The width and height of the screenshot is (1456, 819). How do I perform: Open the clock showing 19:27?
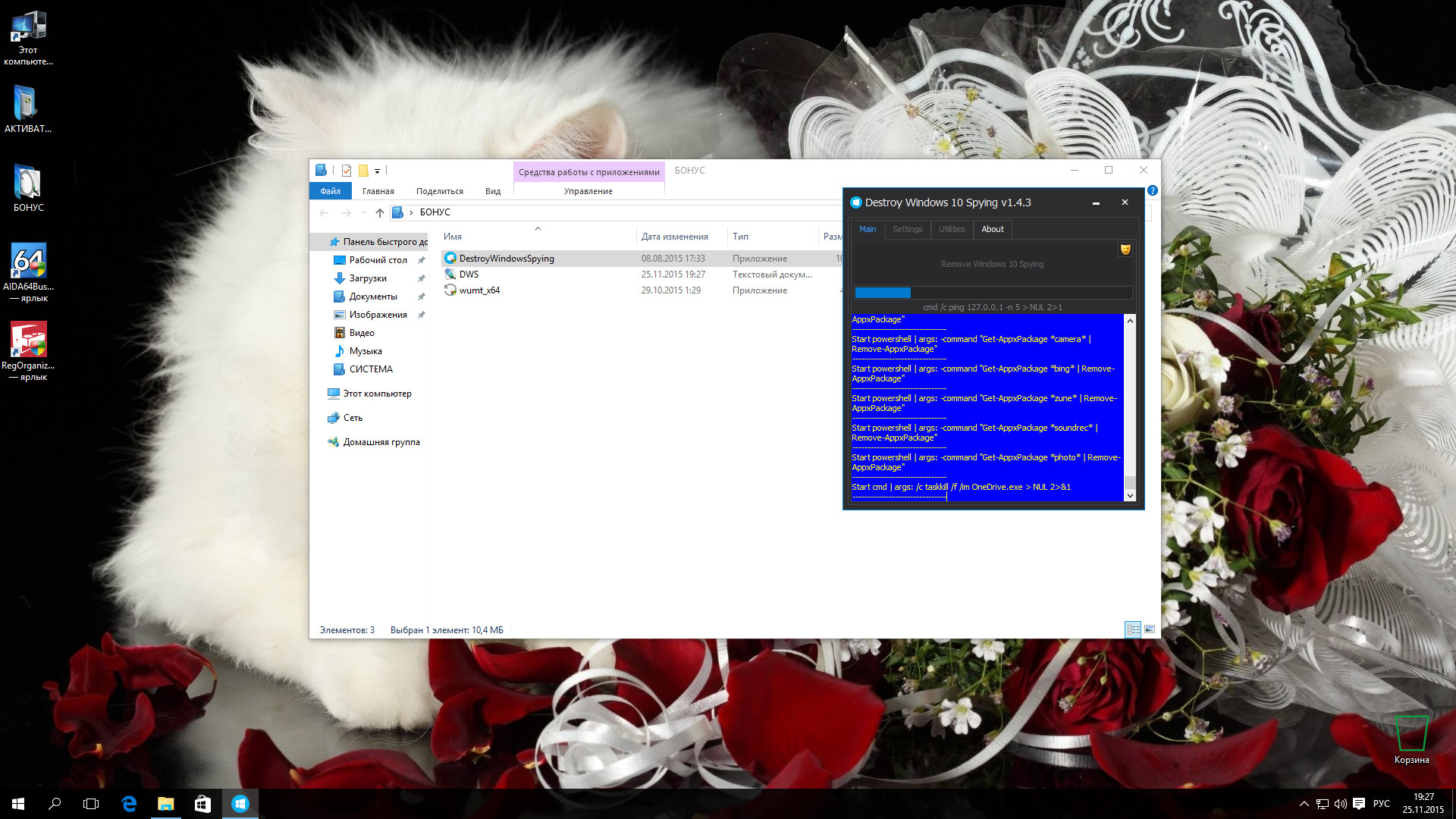tap(1423, 804)
